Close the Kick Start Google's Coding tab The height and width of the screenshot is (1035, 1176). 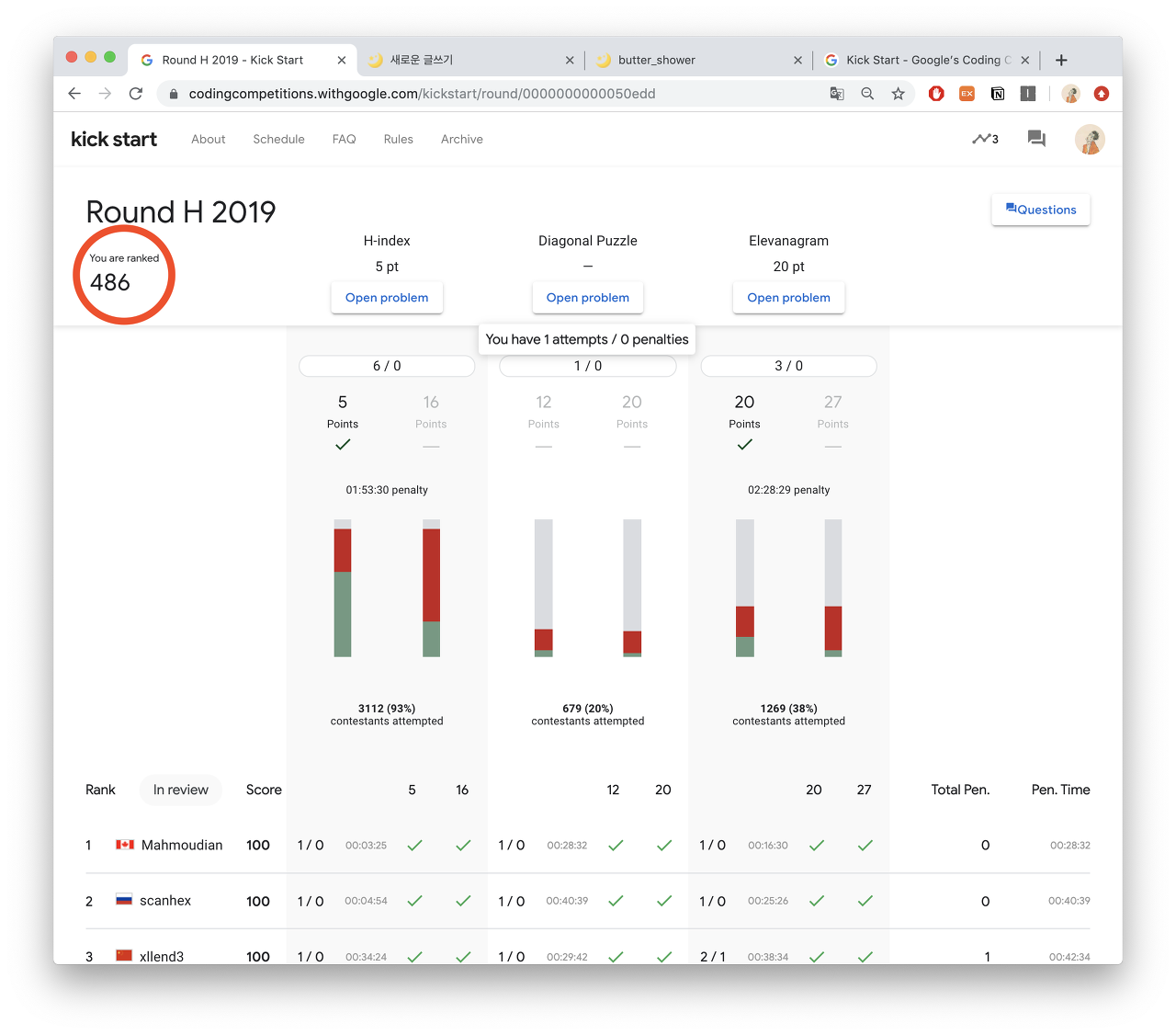(1025, 60)
